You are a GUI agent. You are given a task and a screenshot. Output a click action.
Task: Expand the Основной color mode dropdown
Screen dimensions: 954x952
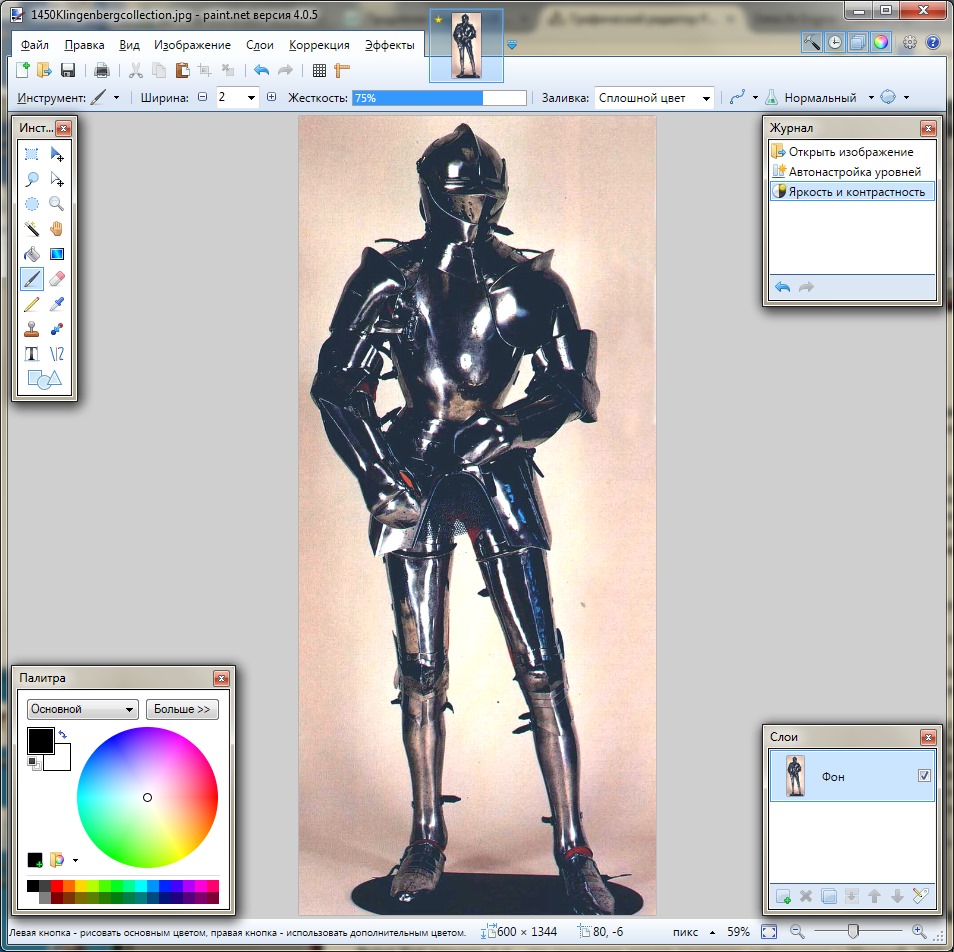click(x=83, y=709)
